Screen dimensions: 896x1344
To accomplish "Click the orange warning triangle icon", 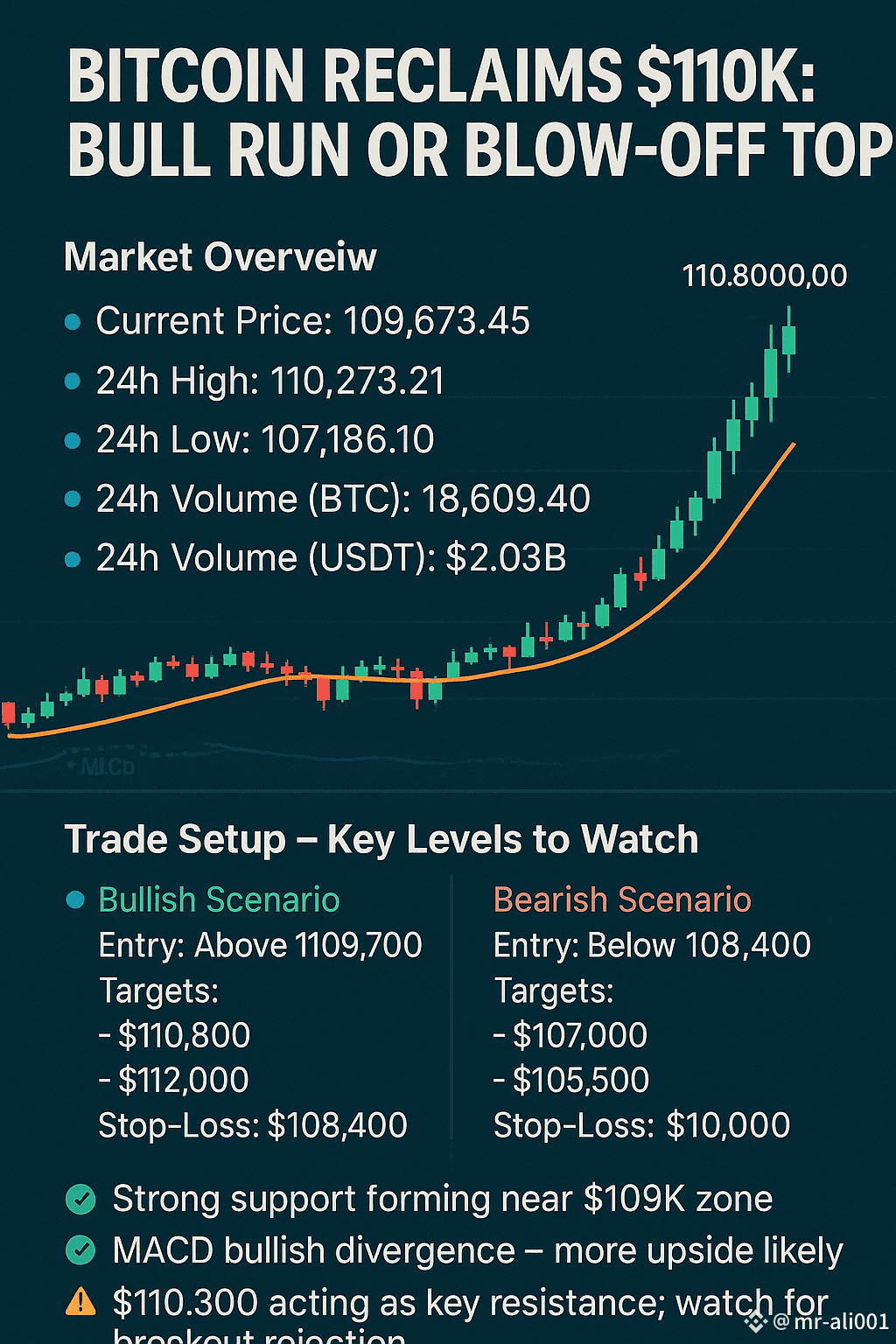I will pos(81,1303).
